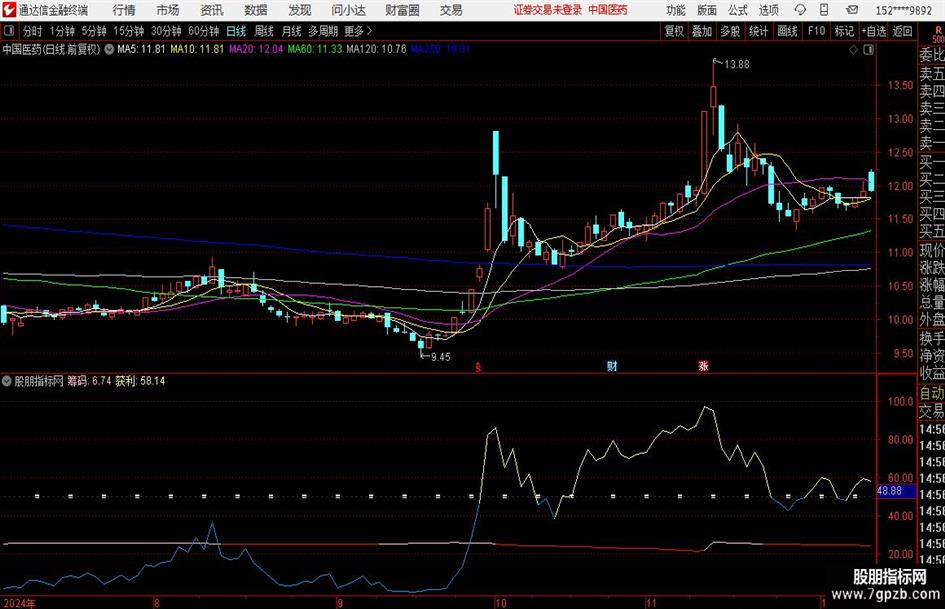Screen dimensions: 945x609
Task: Open the 问小达 menu
Action: point(348,10)
